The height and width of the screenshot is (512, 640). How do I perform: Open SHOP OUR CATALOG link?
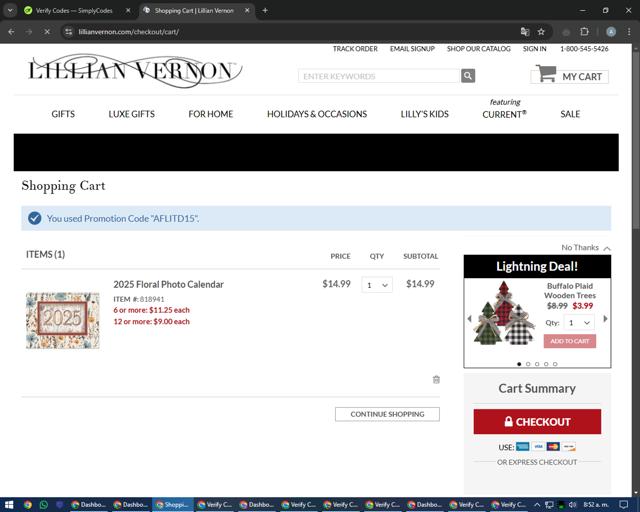[x=478, y=49]
